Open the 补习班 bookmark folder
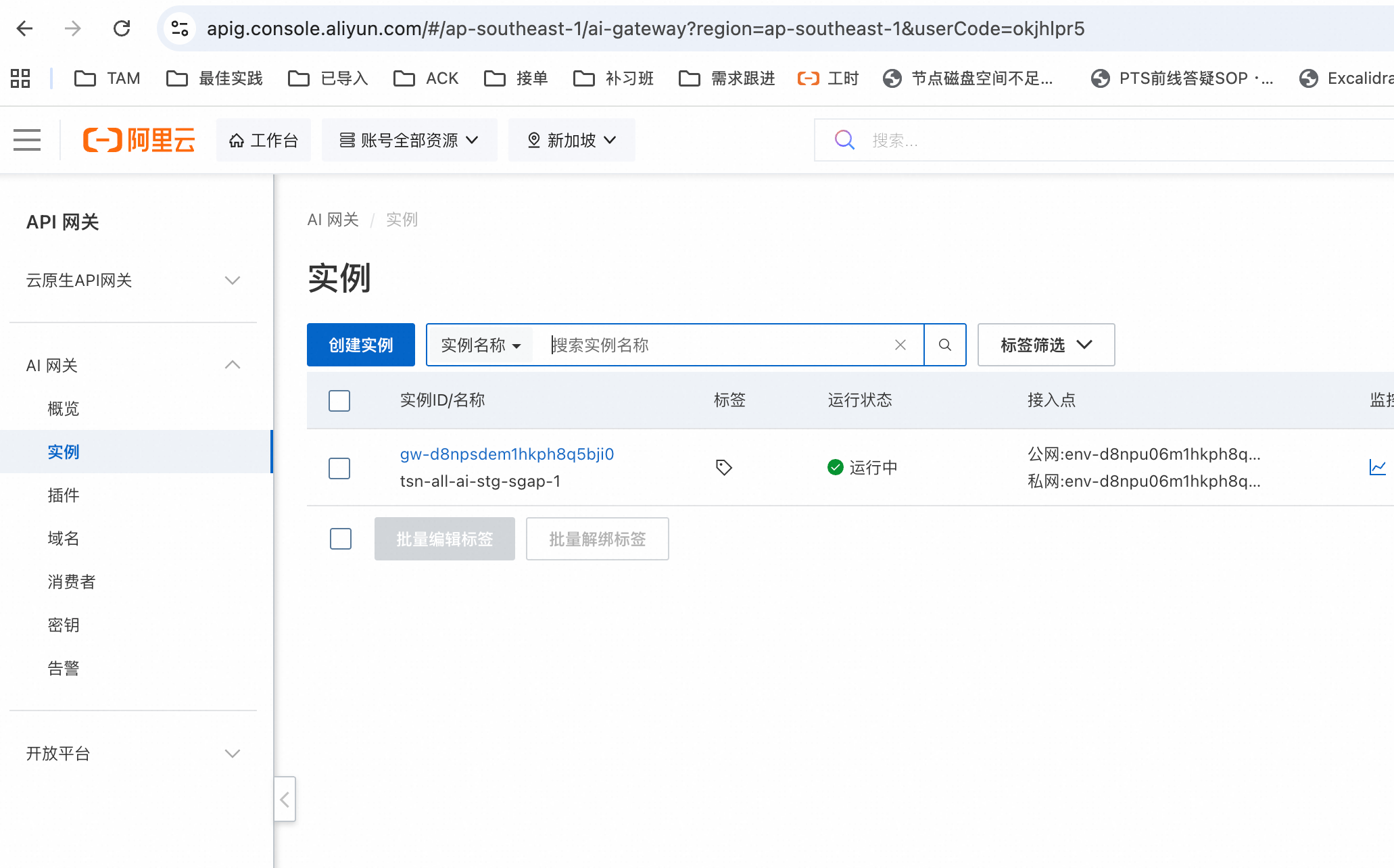The height and width of the screenshot is (868, 1394). 613,78
